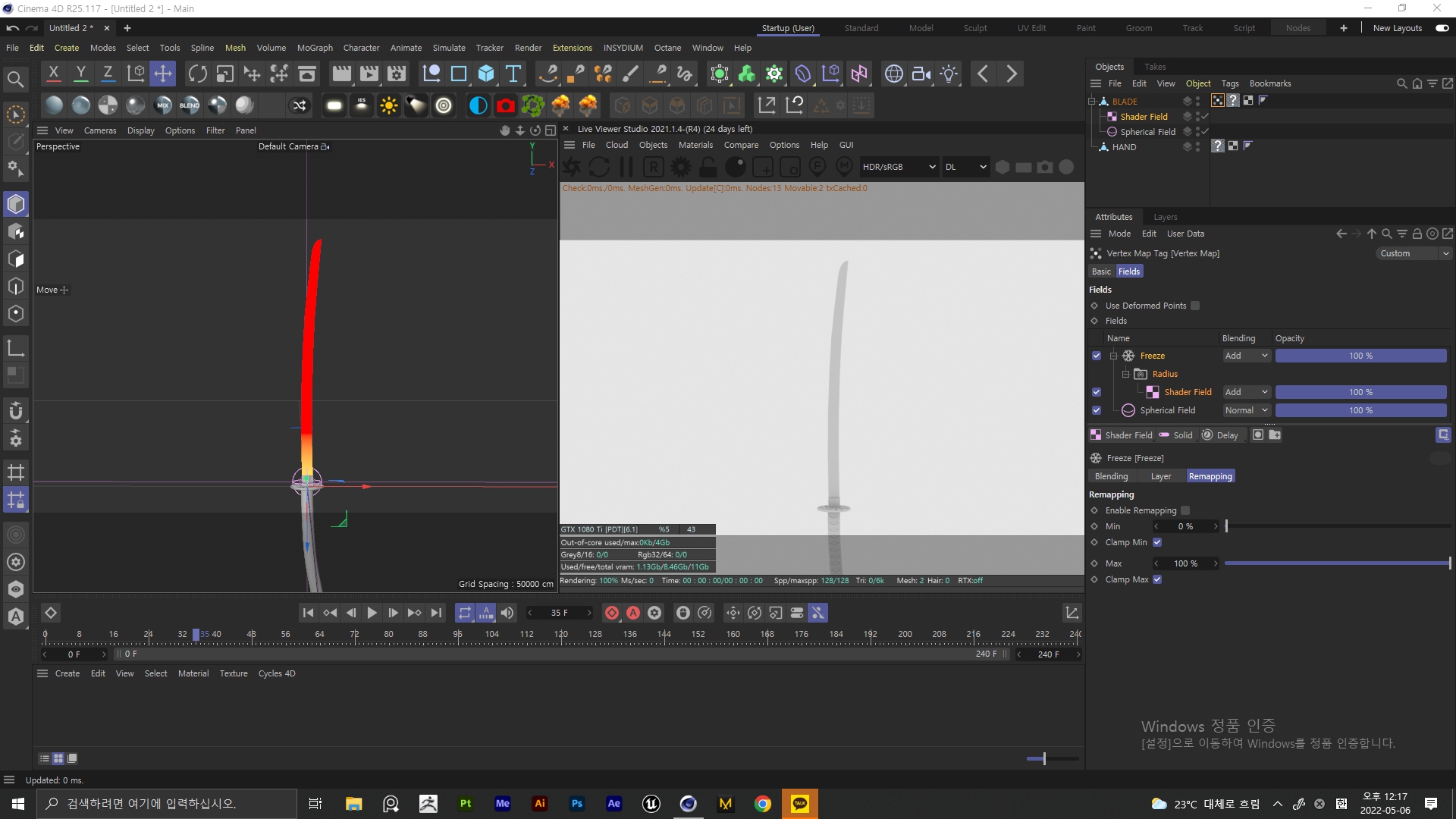Image resolution: width=1456 pixels, height=819 pixels.
Task: Open Octane menu in menu bar
Action: pos(667,48)
